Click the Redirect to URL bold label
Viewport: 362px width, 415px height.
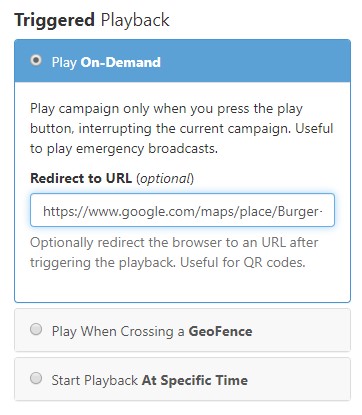(x=81, y=178)
